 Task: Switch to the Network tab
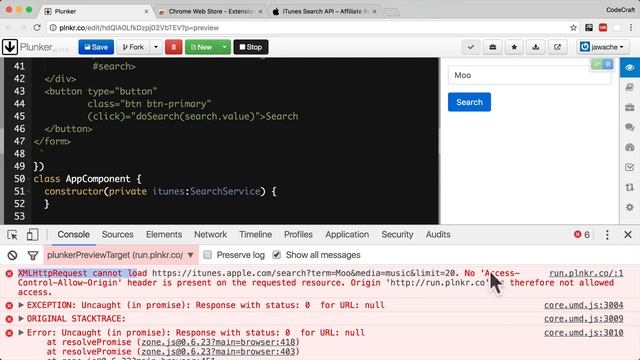coord(210,235)
